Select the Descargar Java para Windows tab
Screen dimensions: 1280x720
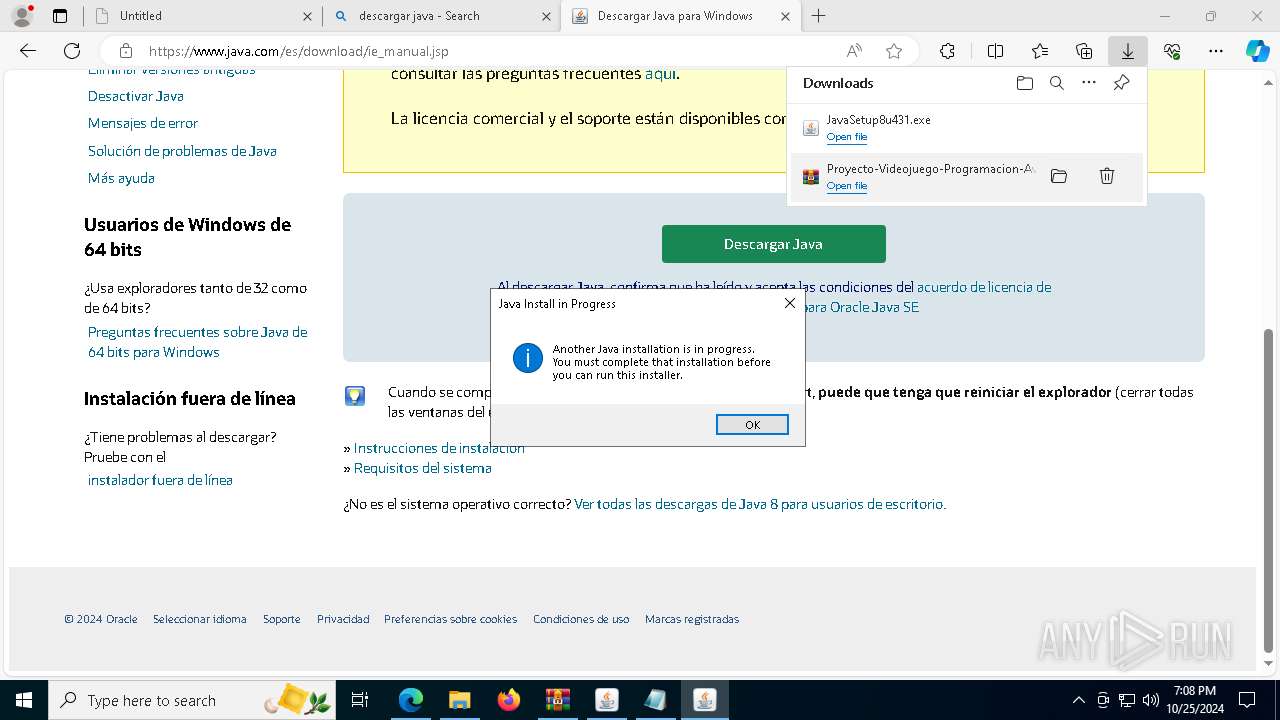point(680,16)
